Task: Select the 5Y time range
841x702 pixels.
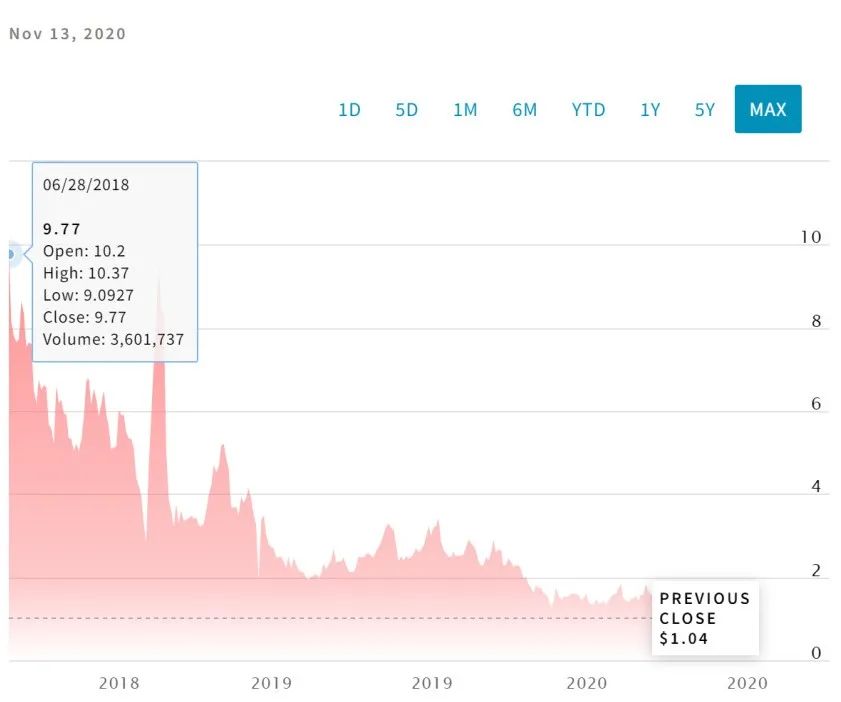Action: coord(705,110)
